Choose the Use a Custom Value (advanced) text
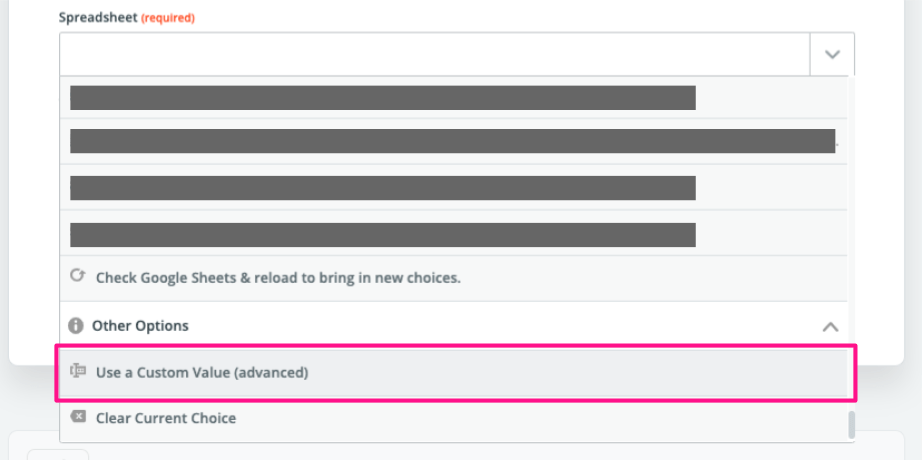922x460 pixels. (x=202, y=373)
